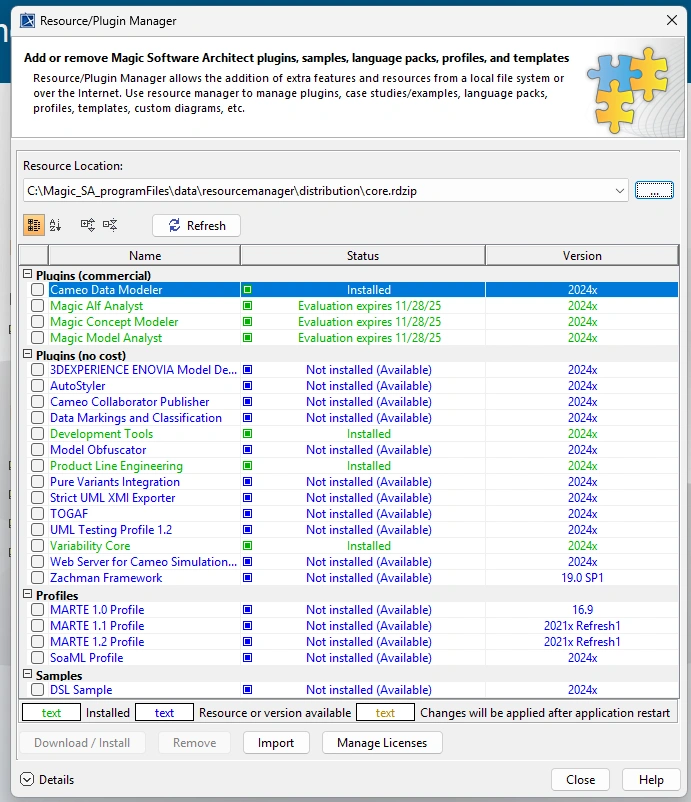691x802 pixels.
Task: Collapse the Samples group
Action: tap(28, 674)
